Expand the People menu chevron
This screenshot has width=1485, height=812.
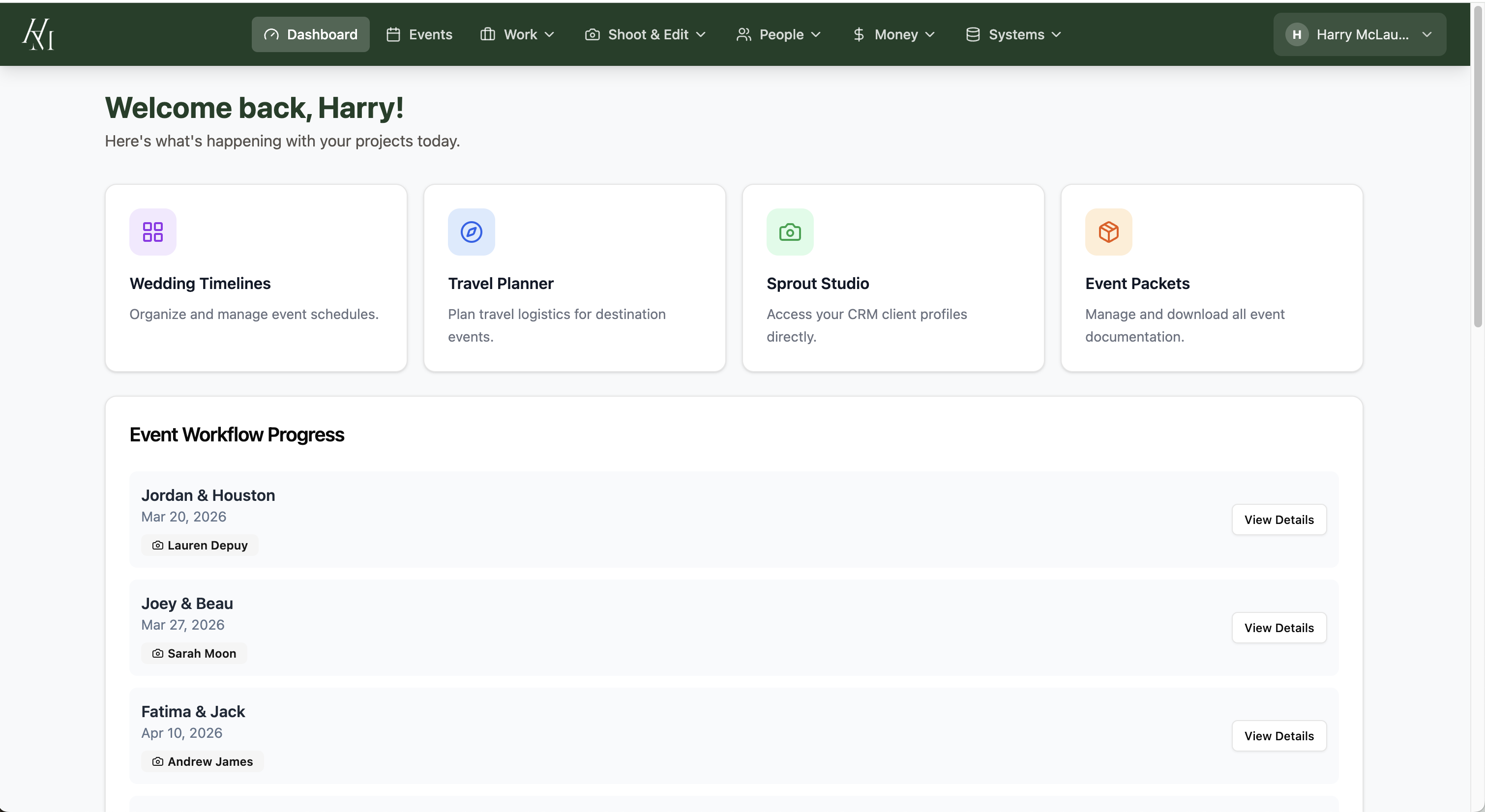pos(816,34)
